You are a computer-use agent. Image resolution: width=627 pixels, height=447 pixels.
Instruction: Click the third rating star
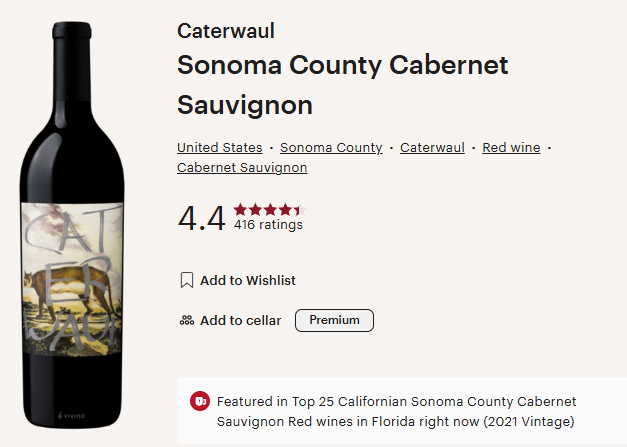[x=270, y=209]
